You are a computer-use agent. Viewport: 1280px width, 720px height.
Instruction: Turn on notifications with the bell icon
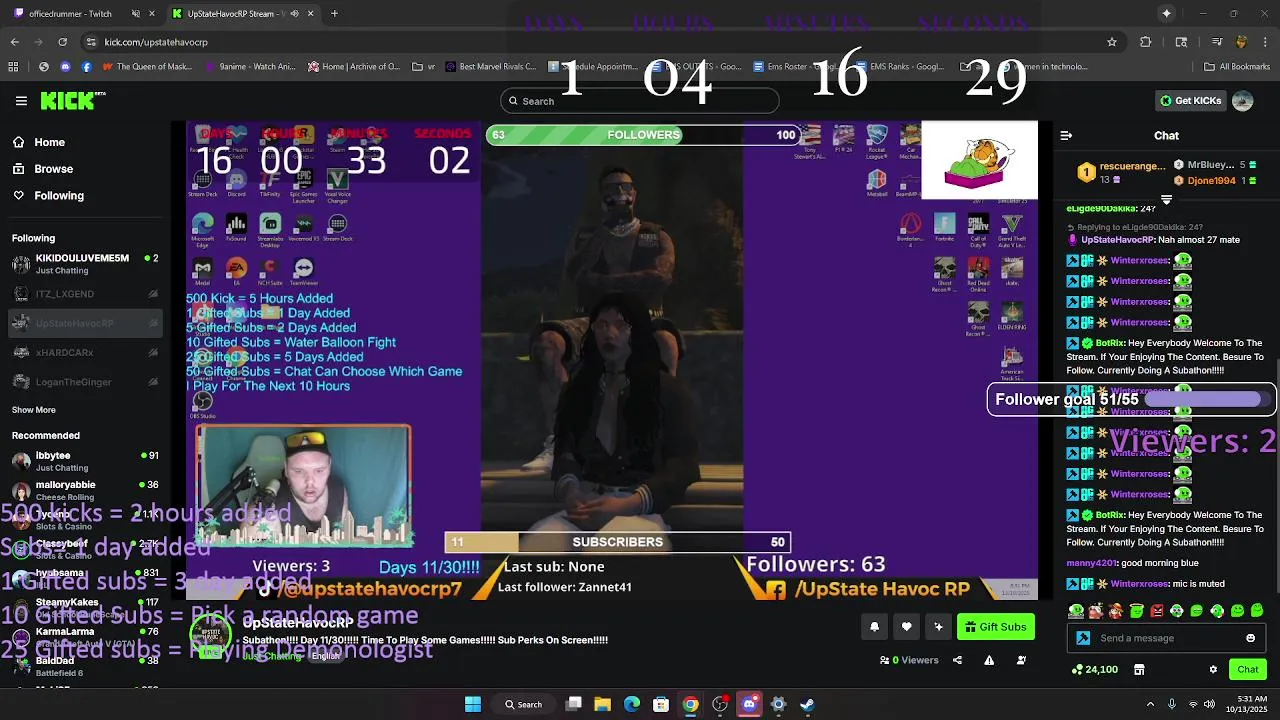(874, 627)
